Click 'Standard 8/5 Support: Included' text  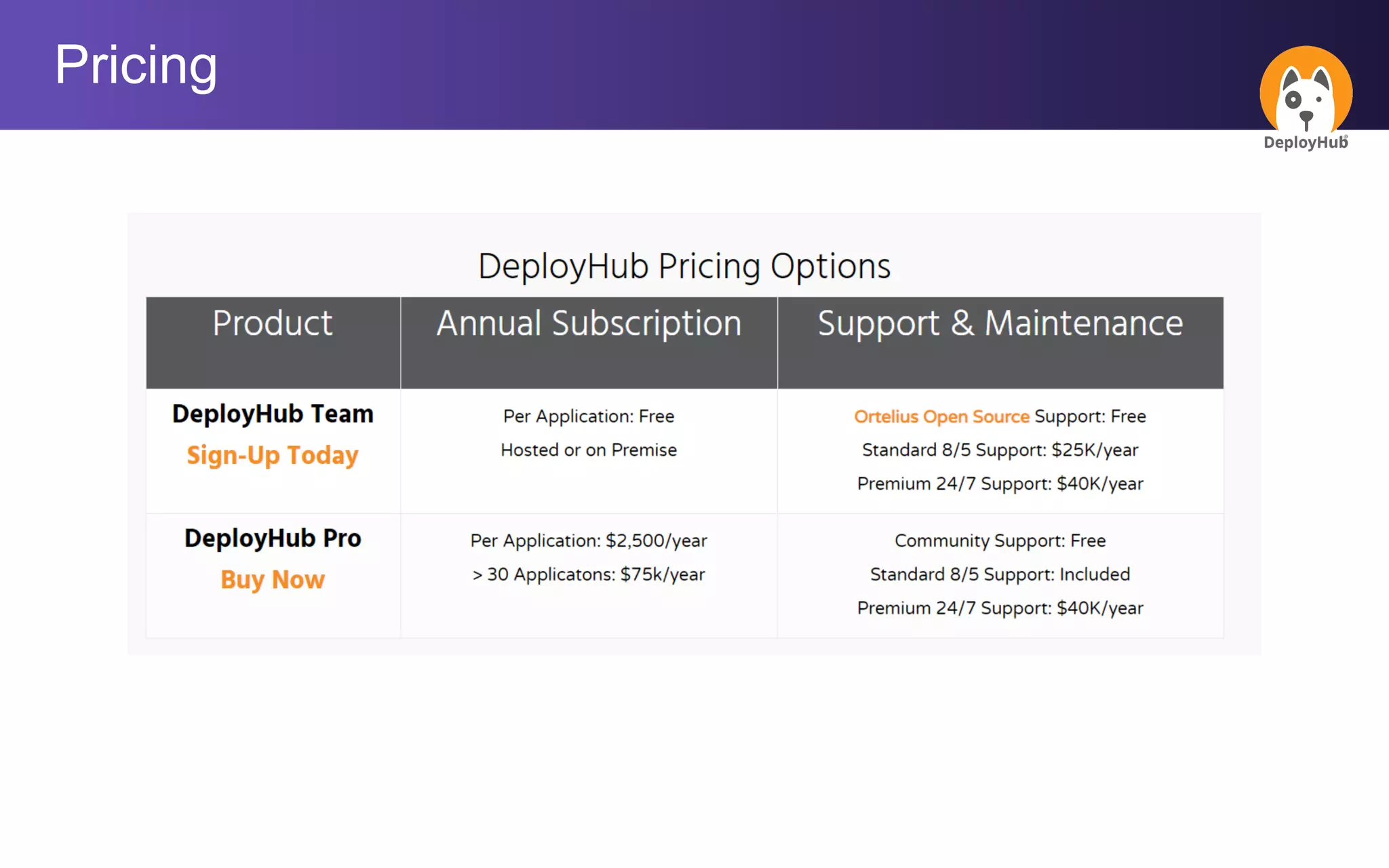pos(1000,574)
